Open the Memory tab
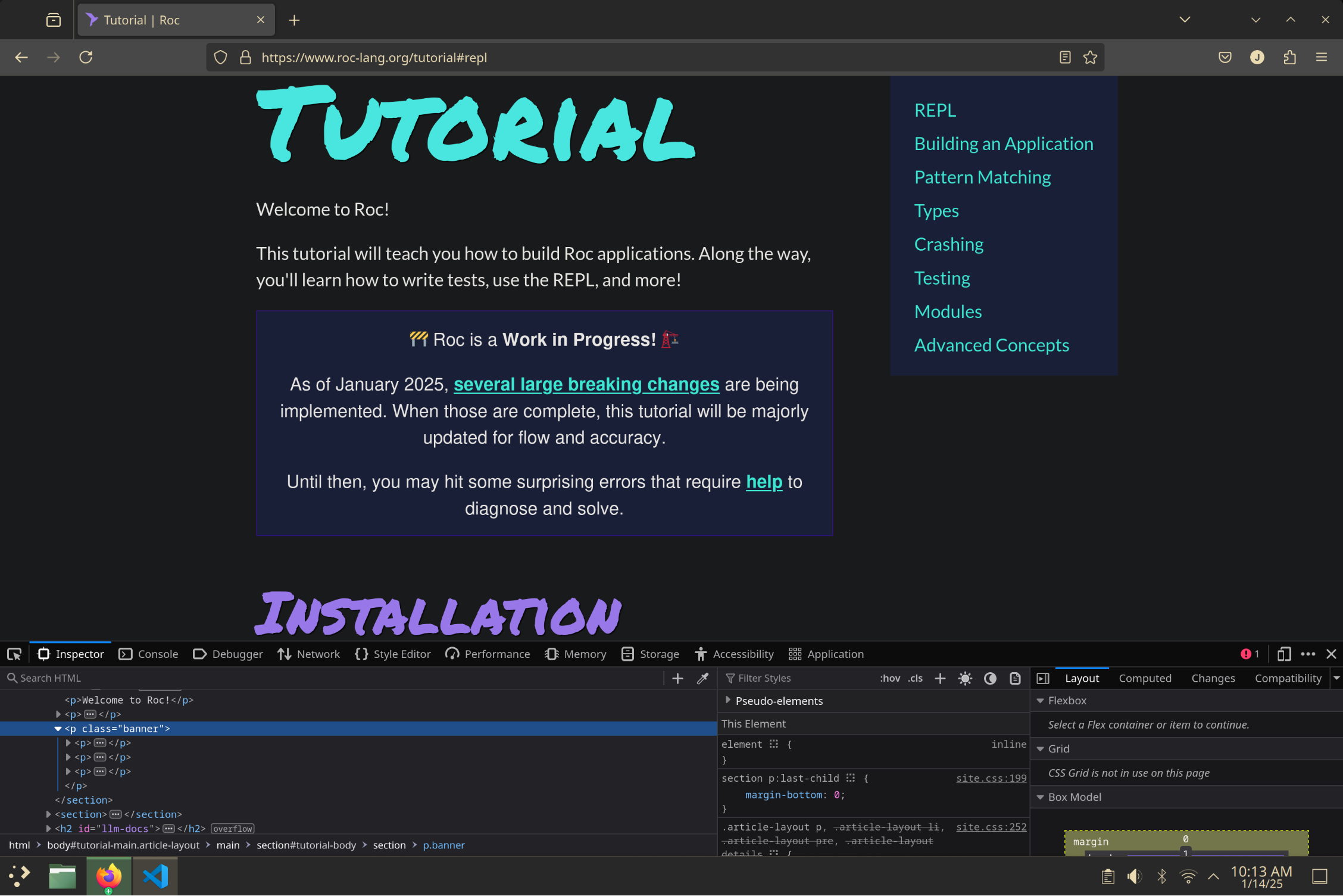Image resolution: width=1343 pixels, height=896 pixels. (576, 654)
